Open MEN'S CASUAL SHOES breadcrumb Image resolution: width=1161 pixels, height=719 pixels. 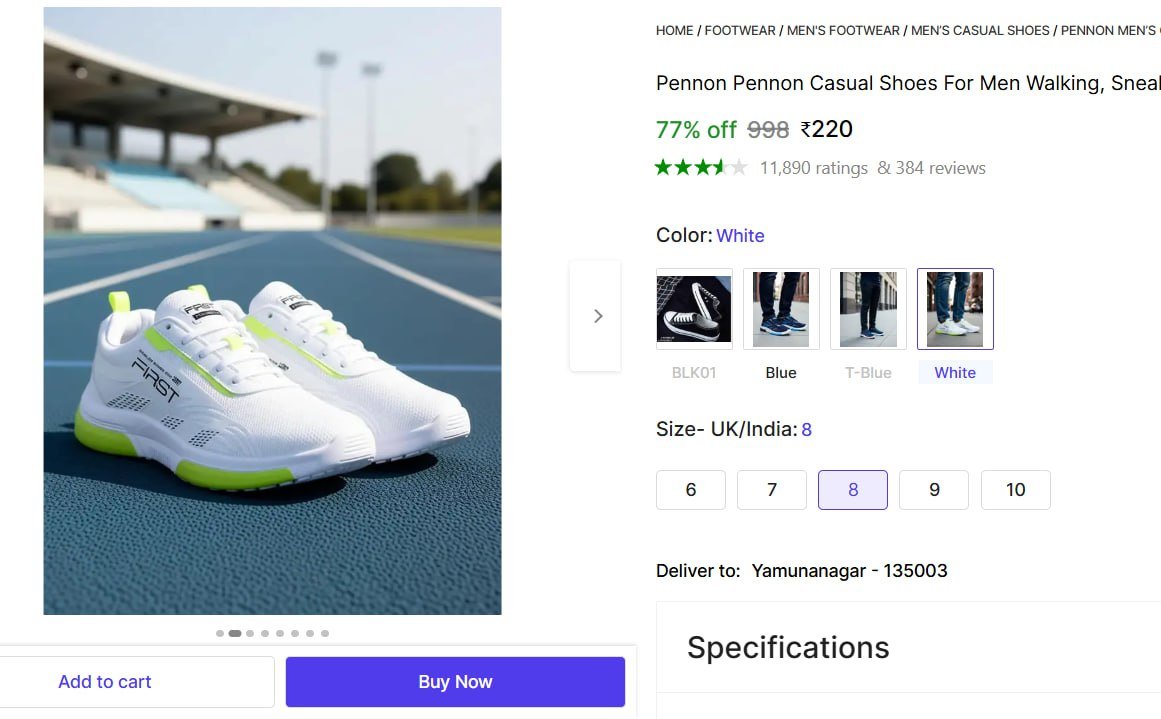(x=980, y=31)
